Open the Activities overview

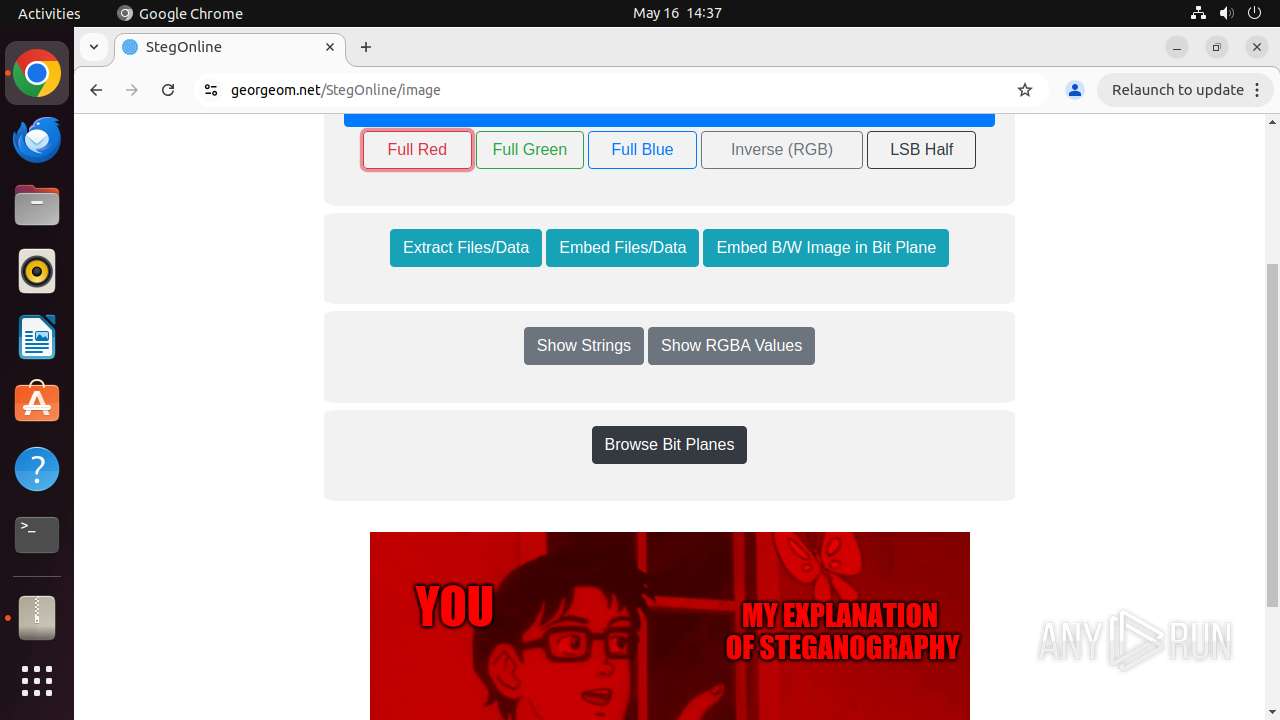(49, 13)
